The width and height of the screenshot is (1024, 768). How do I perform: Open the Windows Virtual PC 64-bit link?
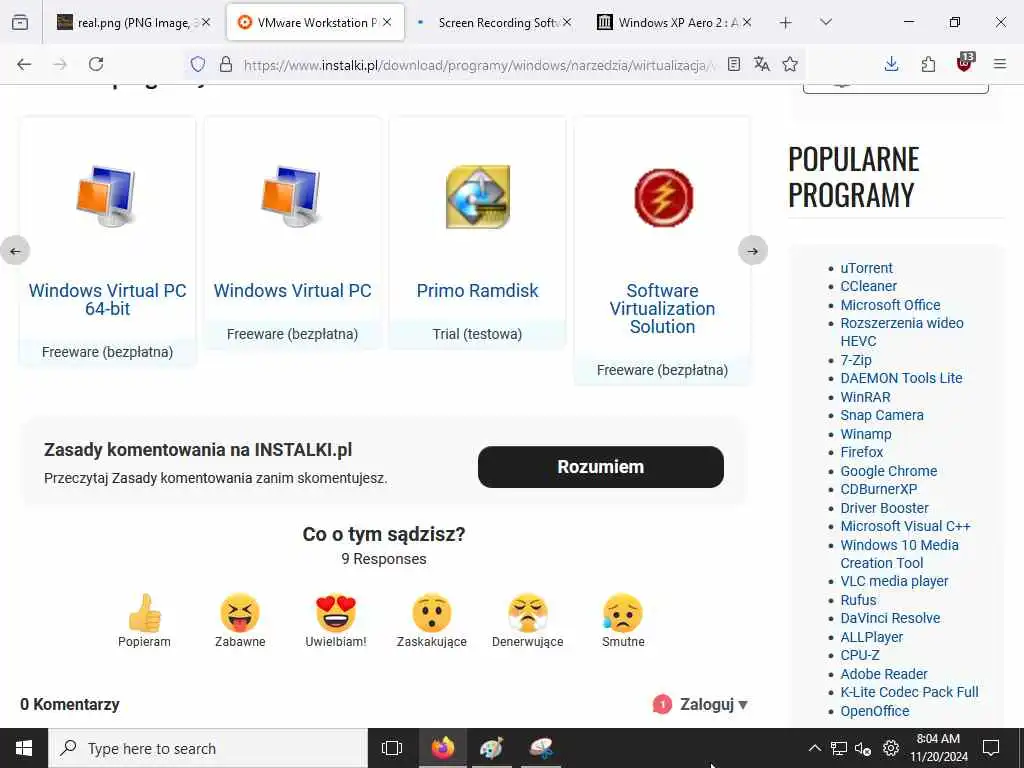pos(108,300)
